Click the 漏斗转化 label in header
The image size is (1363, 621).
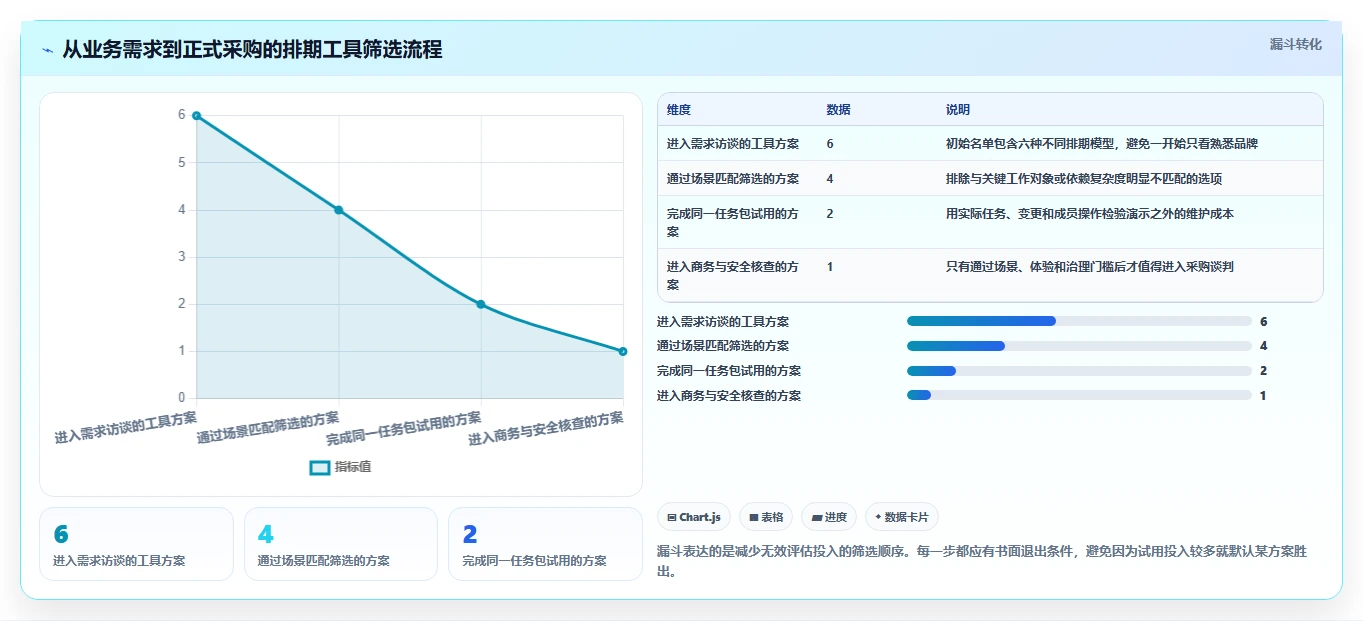(x=1295, y=44)
